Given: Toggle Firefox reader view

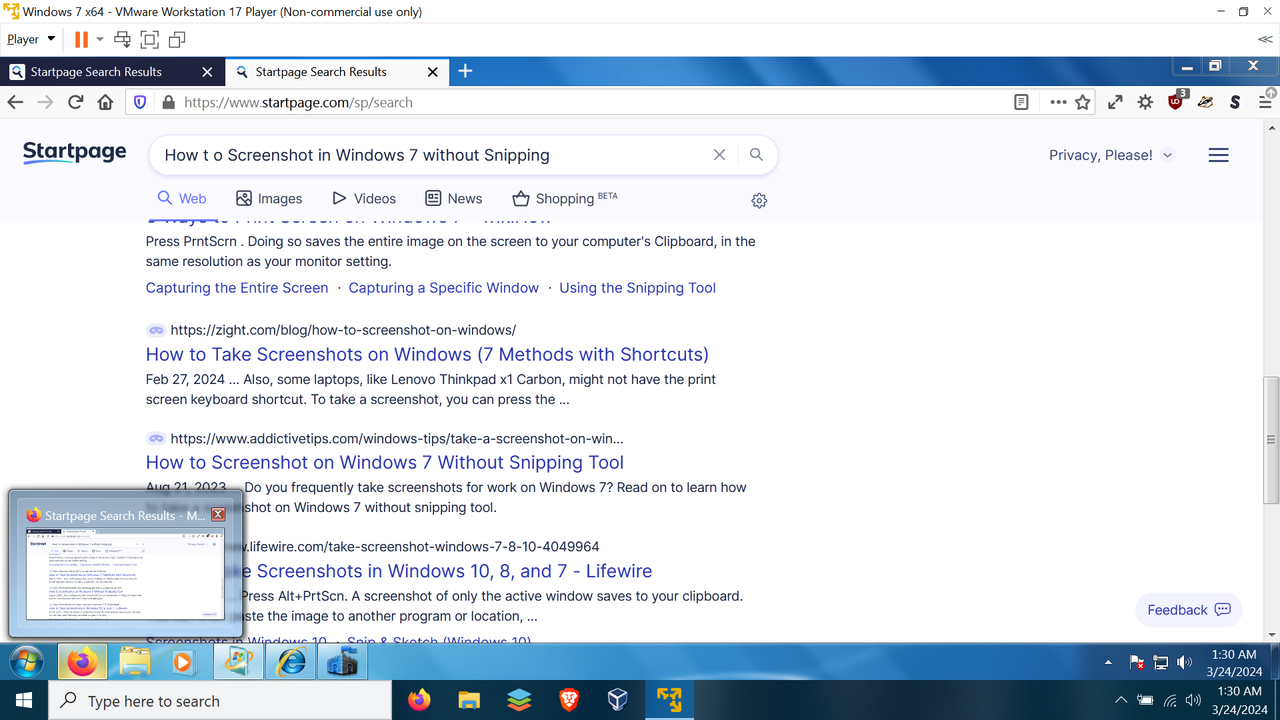Looking at the screenshot, I should click(1020, 102).
